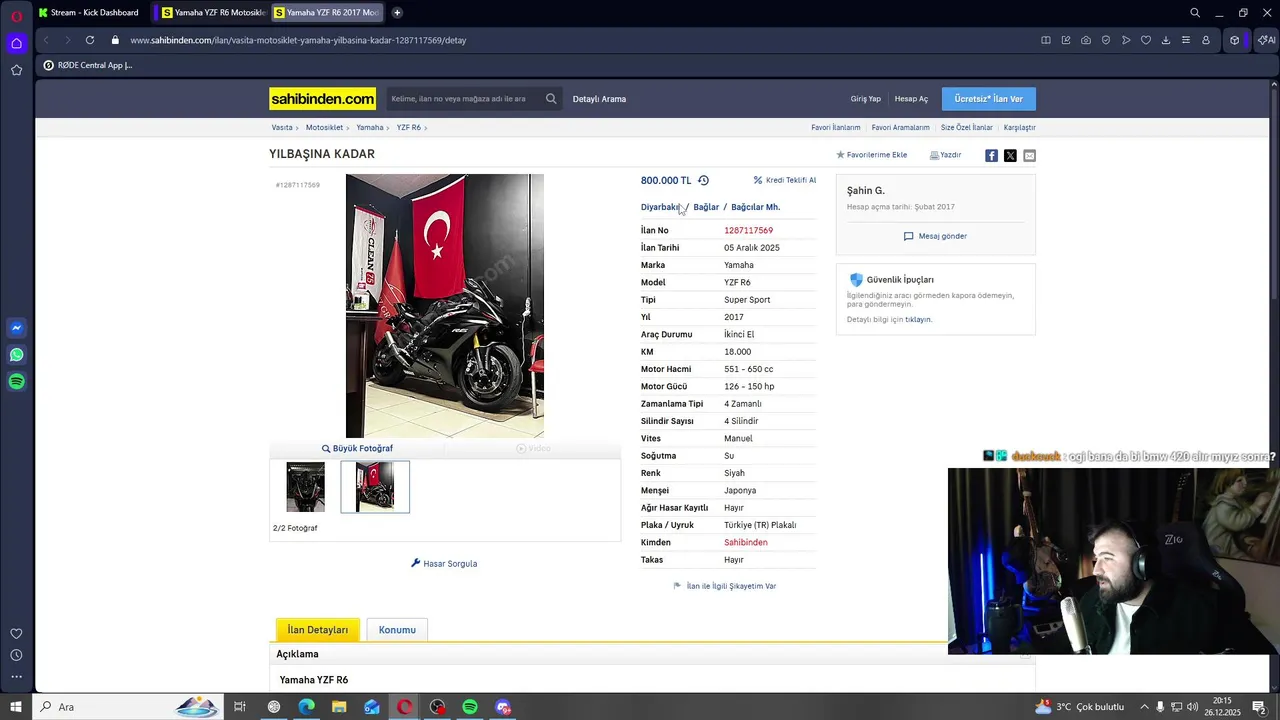Viewport: 1280px width, 720px height.
Task: Click Diyarbakır location link
Action: click(x=660, y=207)
